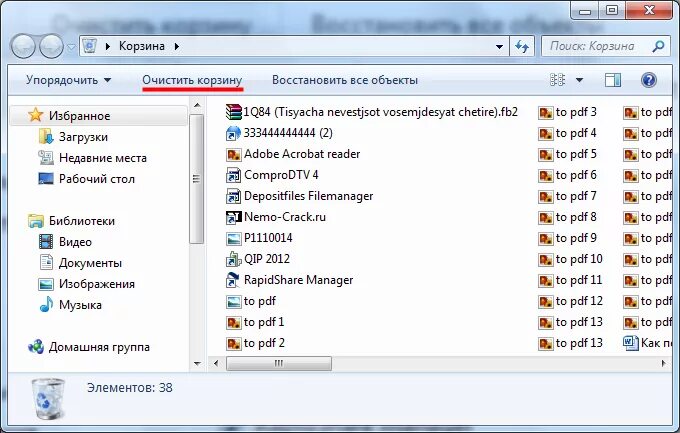
Task: Click the QIP 2012 file icon
Action: tap(233, 259)
